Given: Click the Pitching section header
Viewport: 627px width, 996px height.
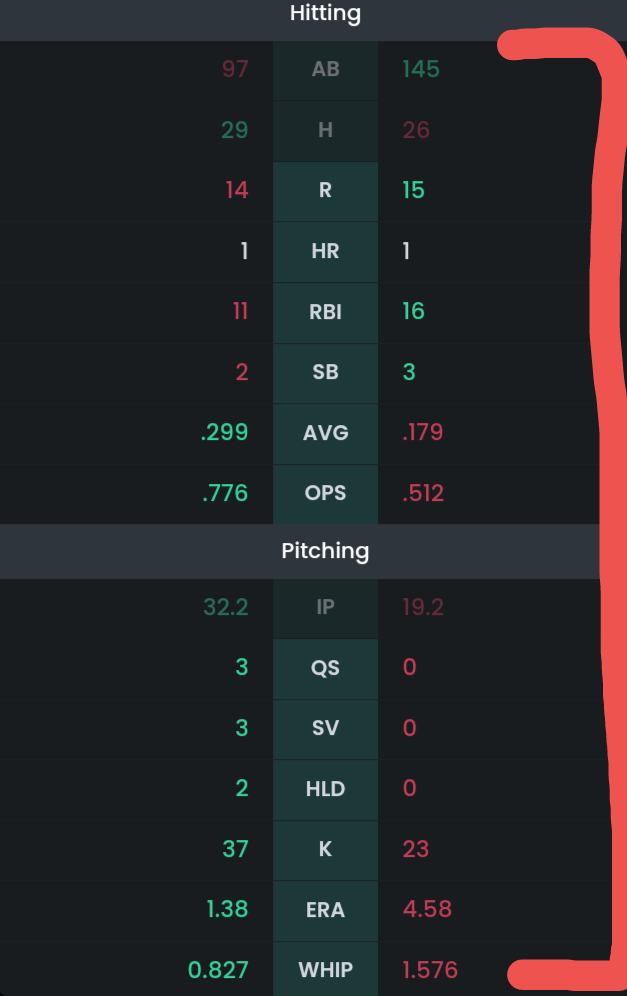Looking at the screenshot, I should coord(325,551).
